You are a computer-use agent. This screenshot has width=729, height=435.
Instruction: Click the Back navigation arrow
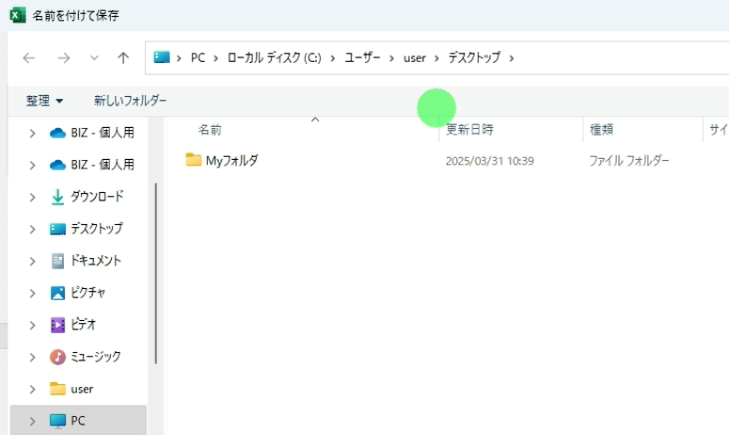pyautogui.click(x=29, y=58)
